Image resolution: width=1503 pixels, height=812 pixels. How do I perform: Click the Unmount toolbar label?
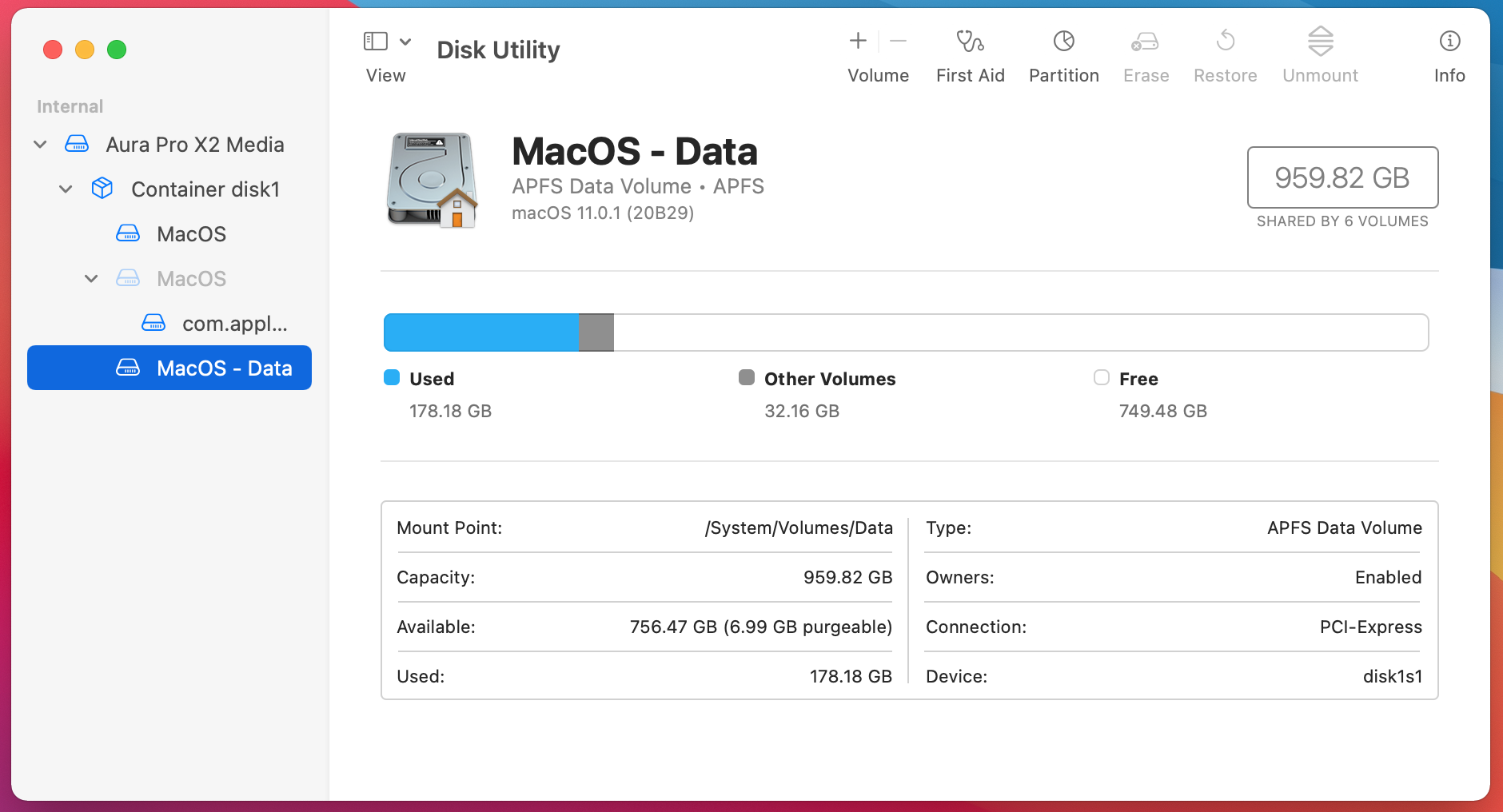1321,75
